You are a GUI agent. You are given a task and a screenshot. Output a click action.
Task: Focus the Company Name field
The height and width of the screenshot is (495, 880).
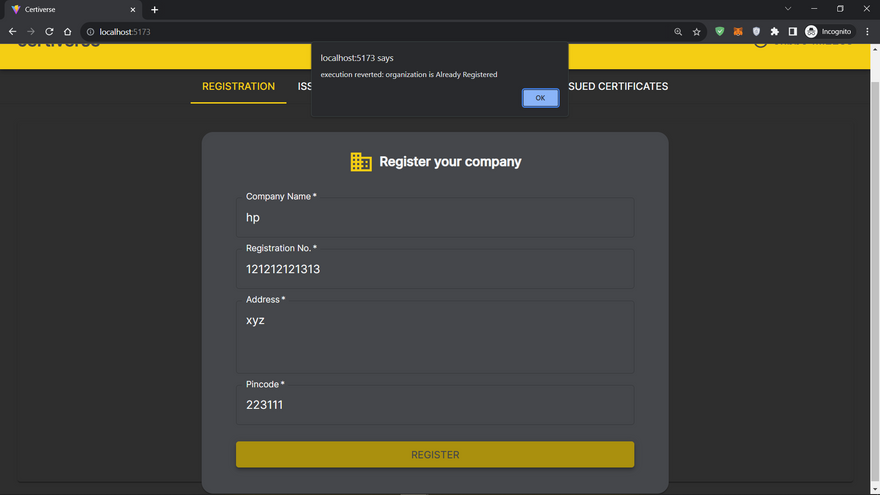click(x=435, y=217)
